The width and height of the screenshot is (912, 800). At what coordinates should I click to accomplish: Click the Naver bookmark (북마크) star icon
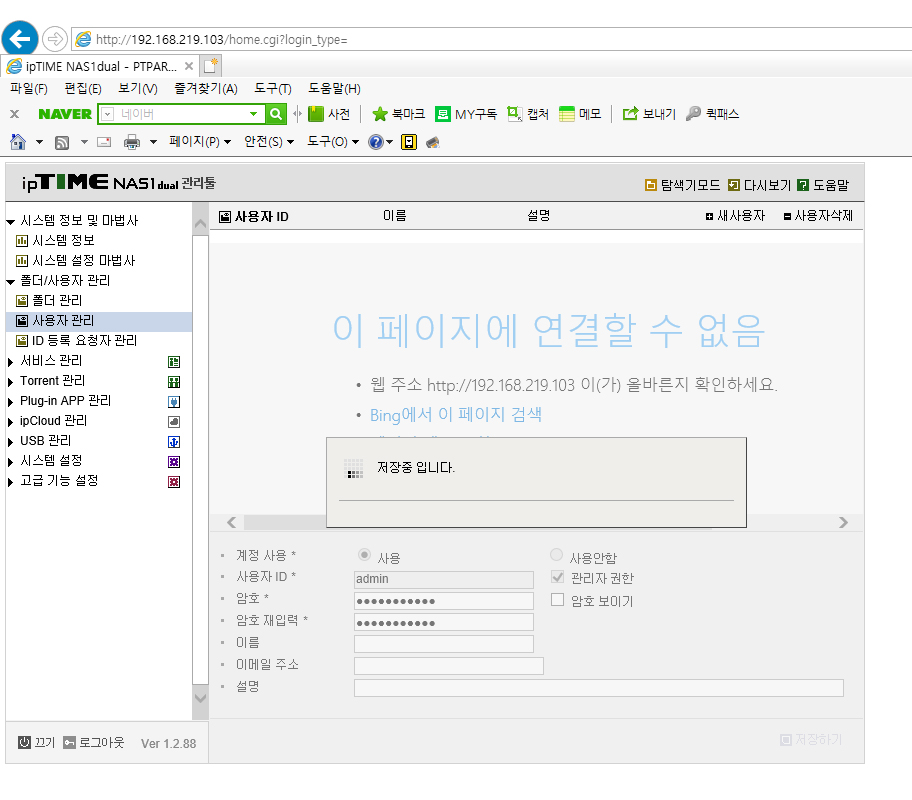(x=380, y=114)
